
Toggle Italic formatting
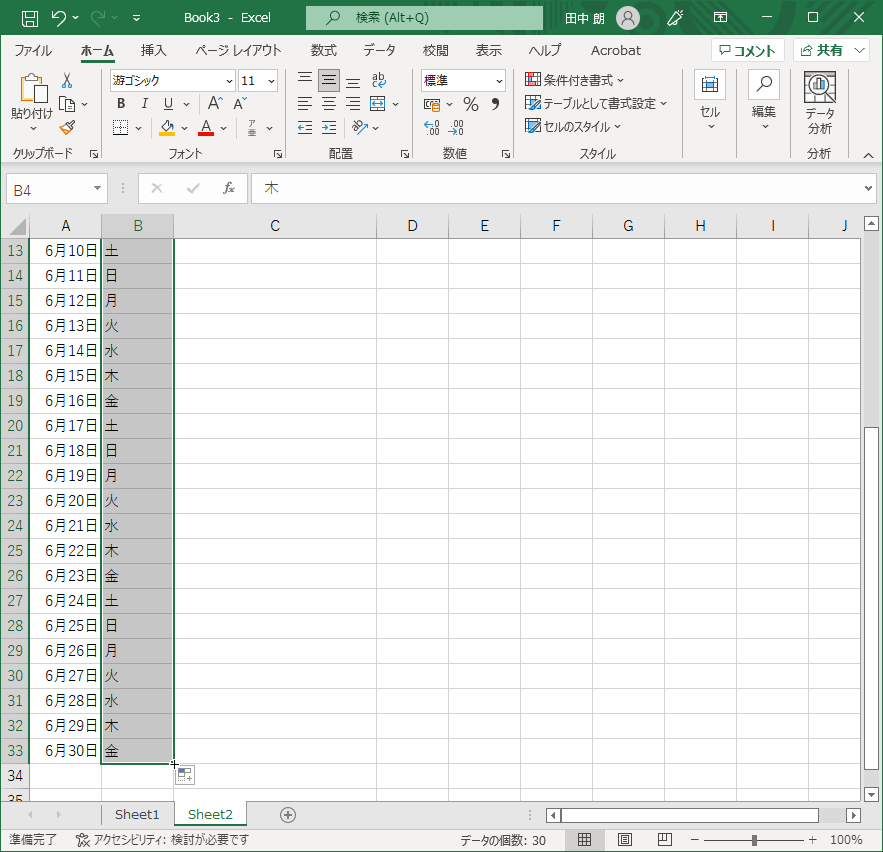tap(144, 104)
